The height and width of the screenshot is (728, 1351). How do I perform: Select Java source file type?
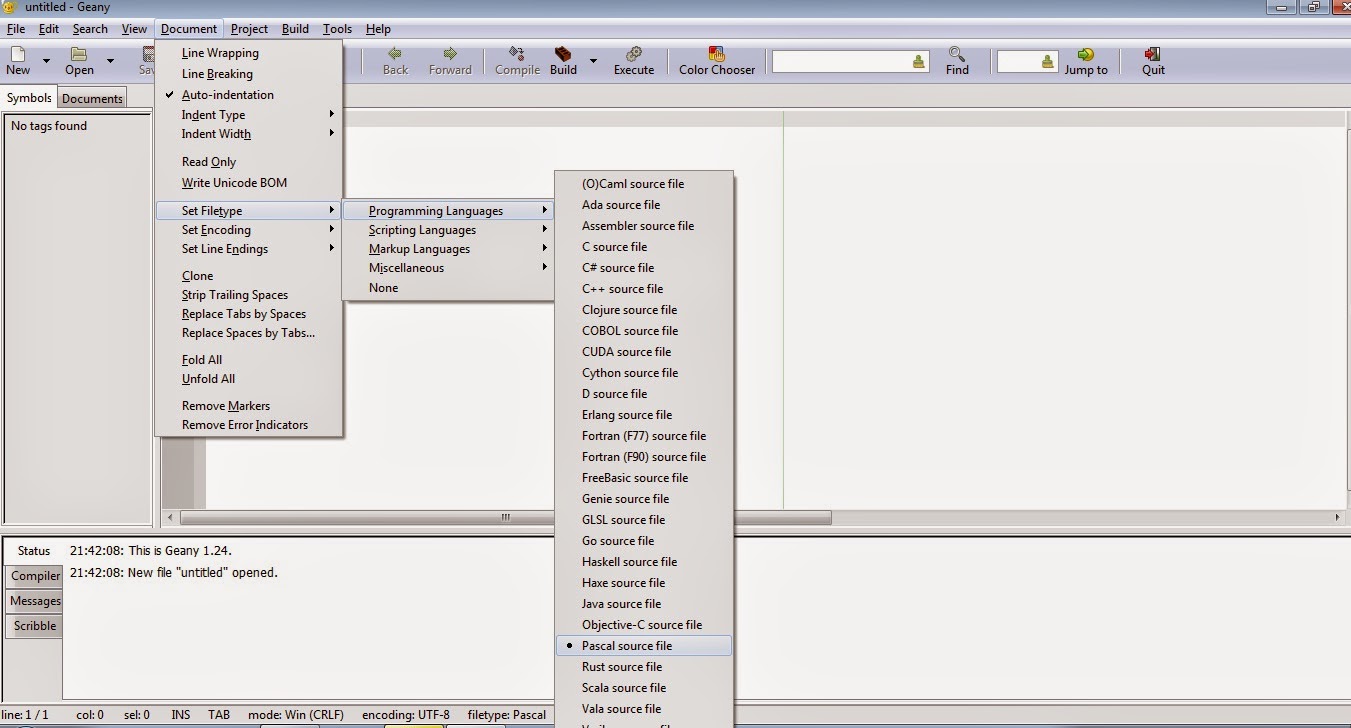coord(644,604)
